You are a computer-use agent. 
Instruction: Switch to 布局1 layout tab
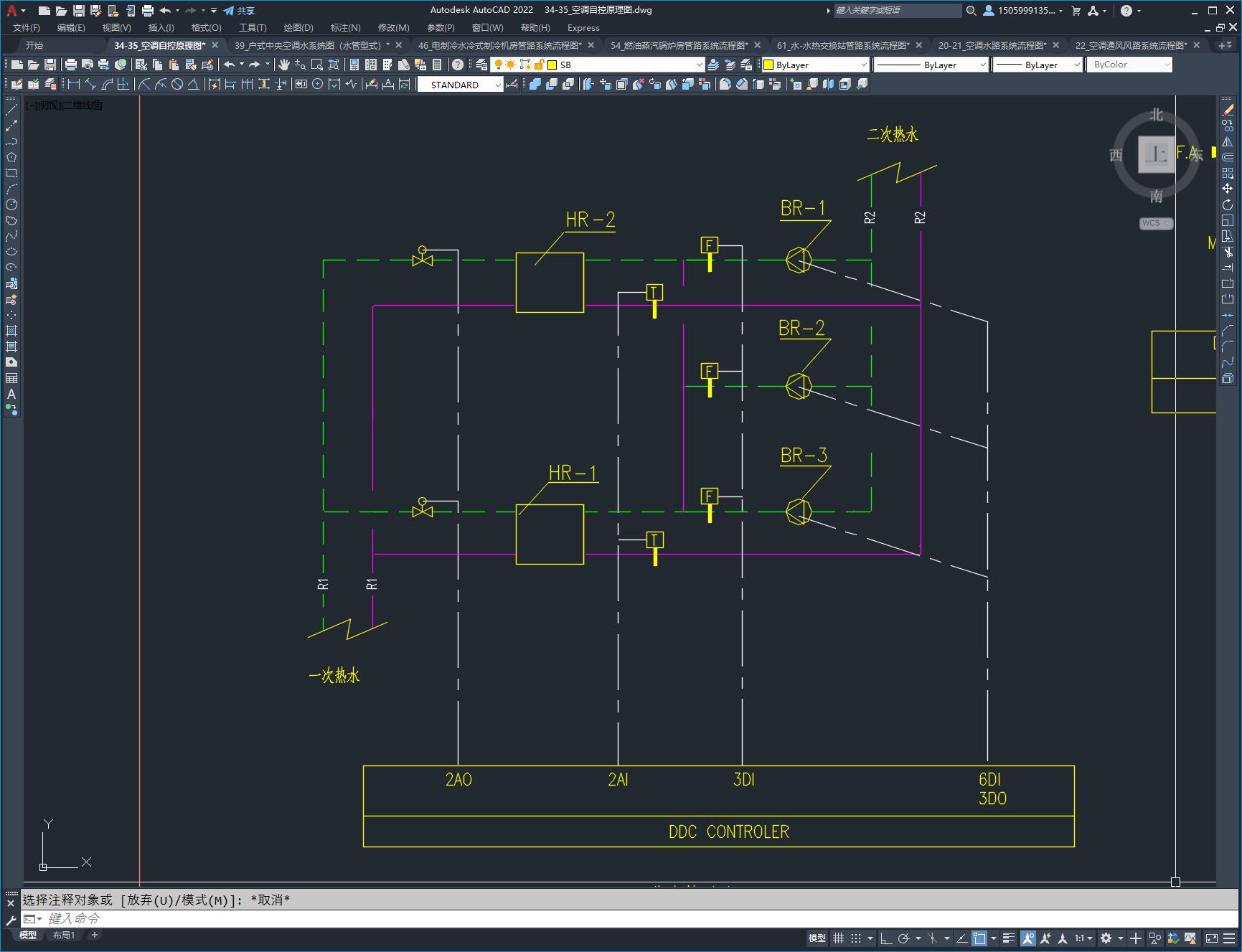point(63,935)
